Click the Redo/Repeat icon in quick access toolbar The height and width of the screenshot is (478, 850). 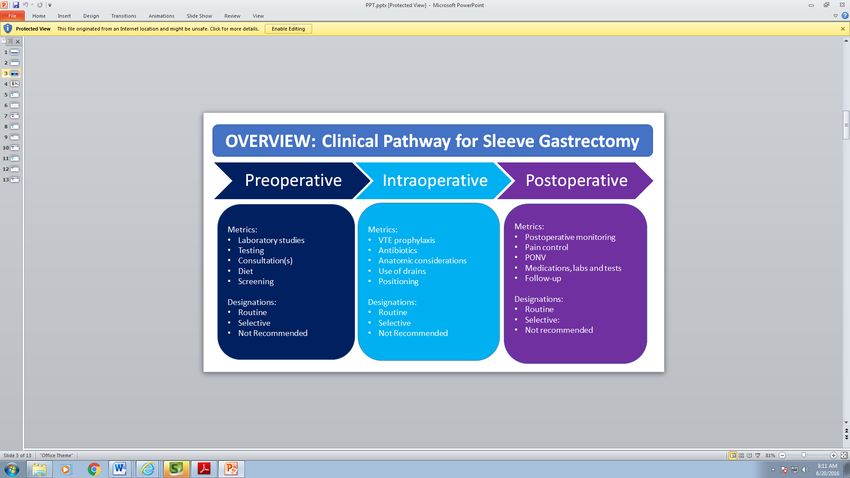point(40,5)
